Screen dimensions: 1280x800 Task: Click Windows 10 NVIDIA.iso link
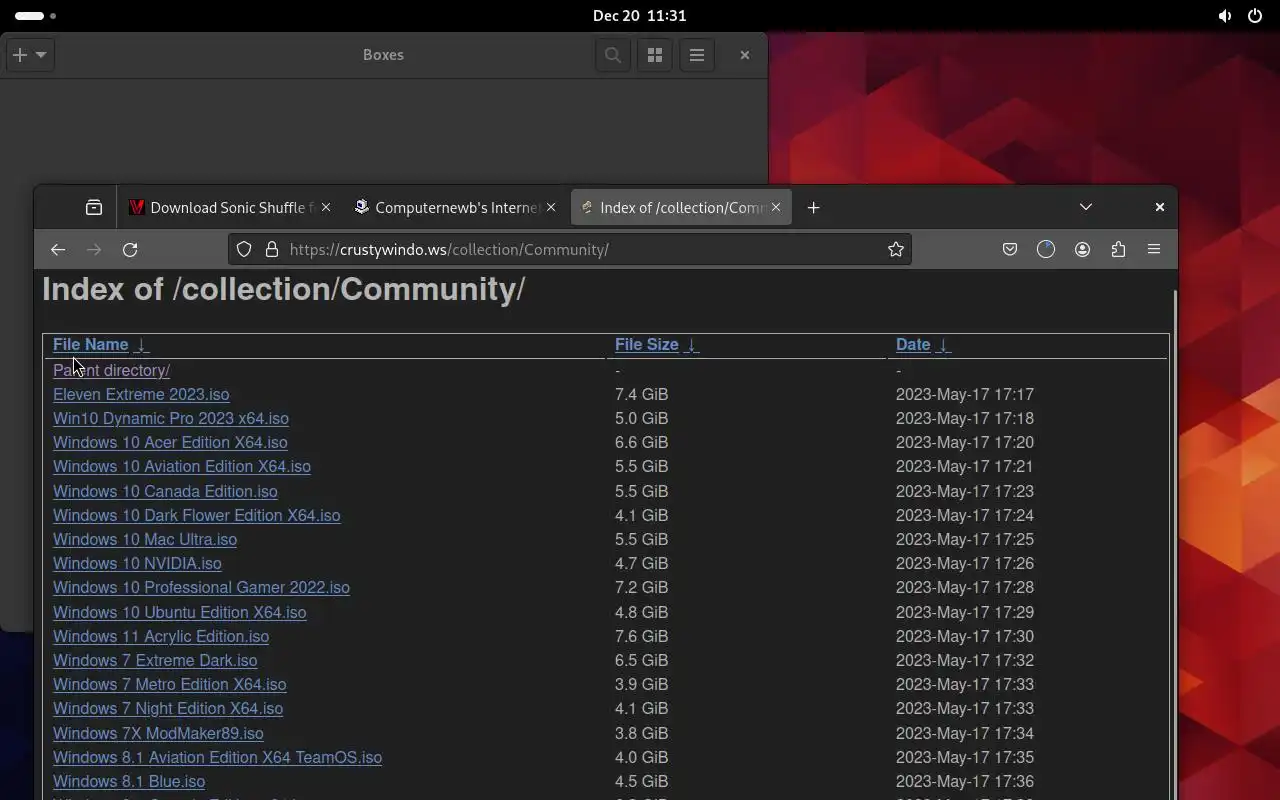137,564
